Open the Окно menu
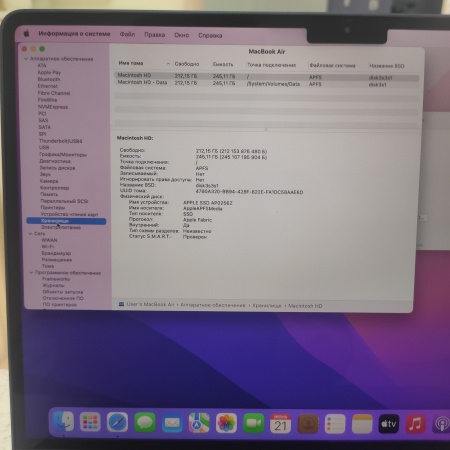450x450 pixels. click(181, 35)
